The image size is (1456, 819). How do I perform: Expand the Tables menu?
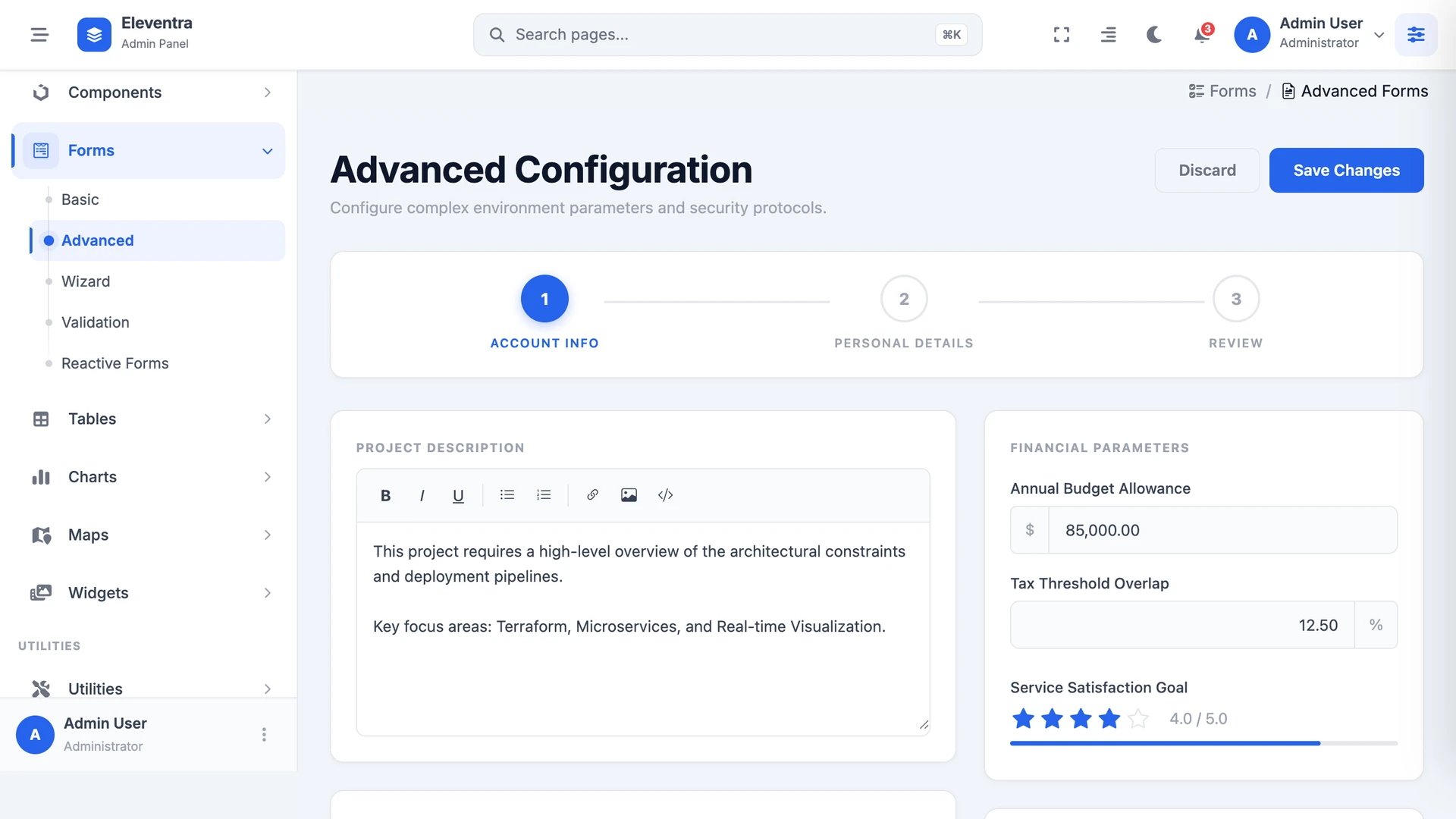[149, 419]
